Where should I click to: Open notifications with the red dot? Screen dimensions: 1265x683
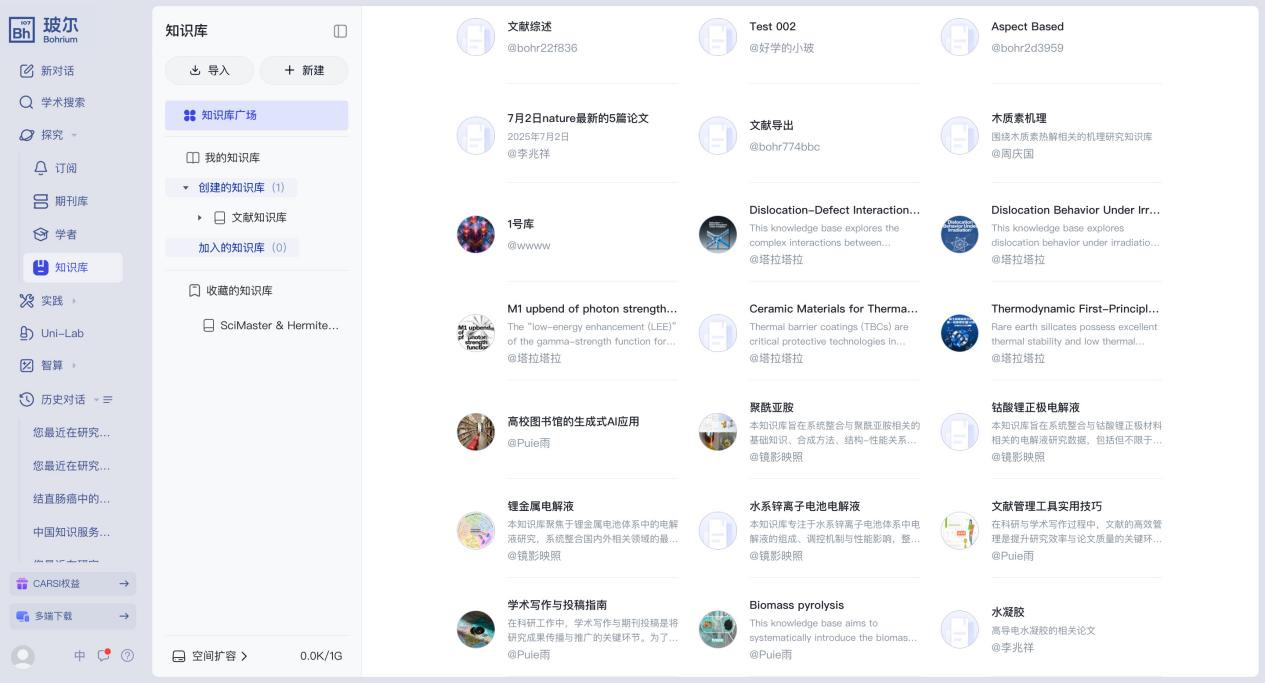[x=103, y=656]
